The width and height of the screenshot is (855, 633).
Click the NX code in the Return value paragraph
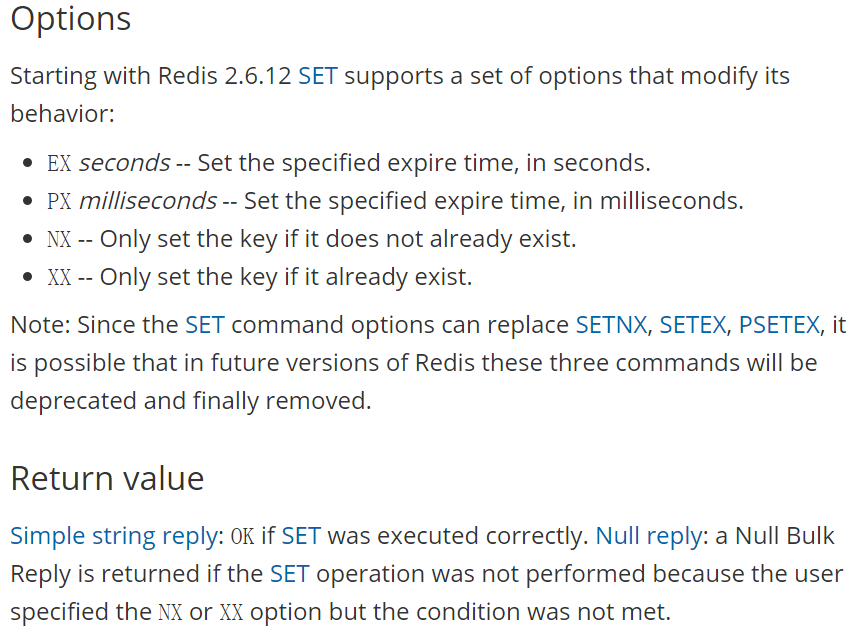170,612
